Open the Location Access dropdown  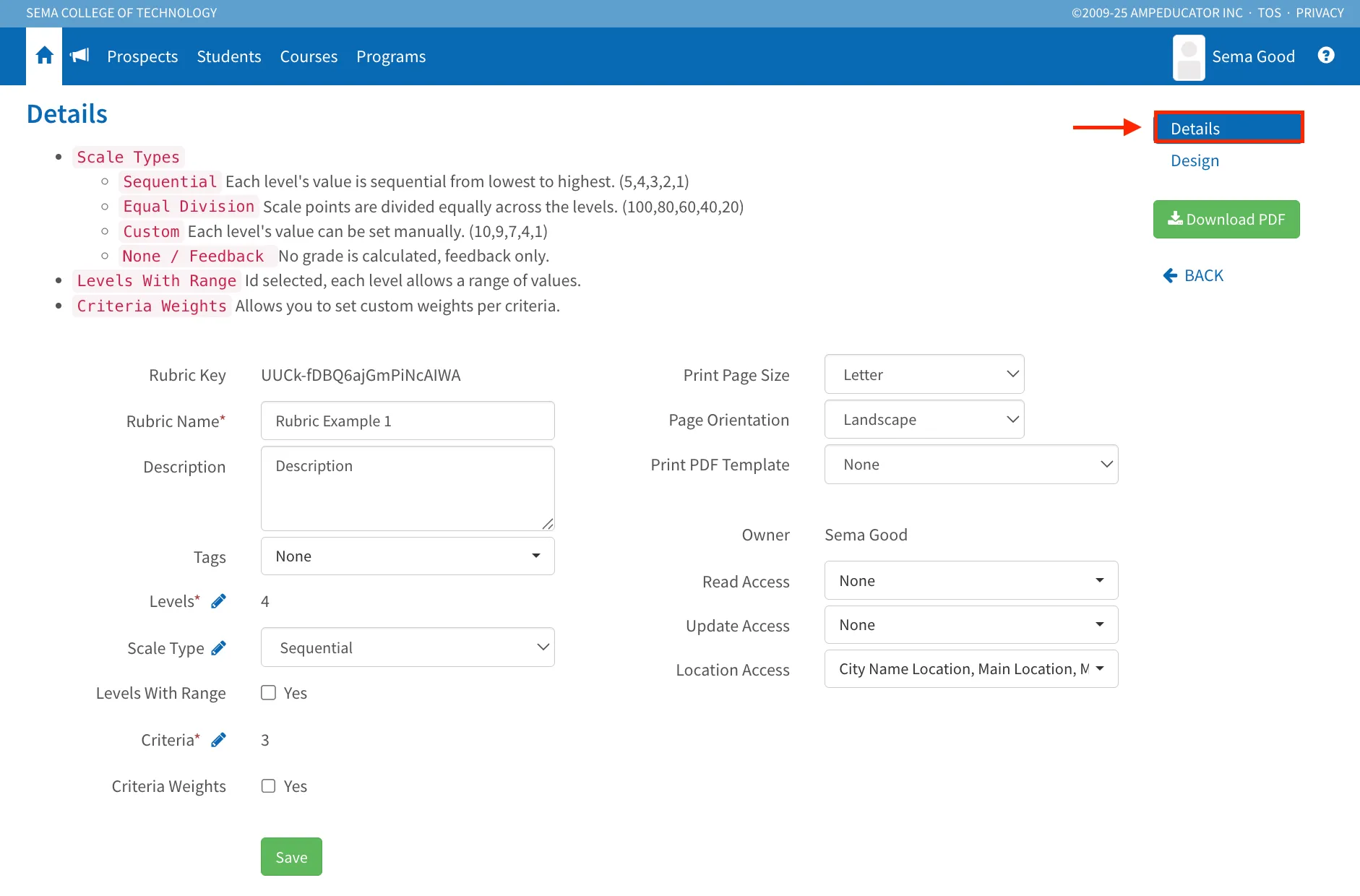pyautogui.click(x=971, y=669)
